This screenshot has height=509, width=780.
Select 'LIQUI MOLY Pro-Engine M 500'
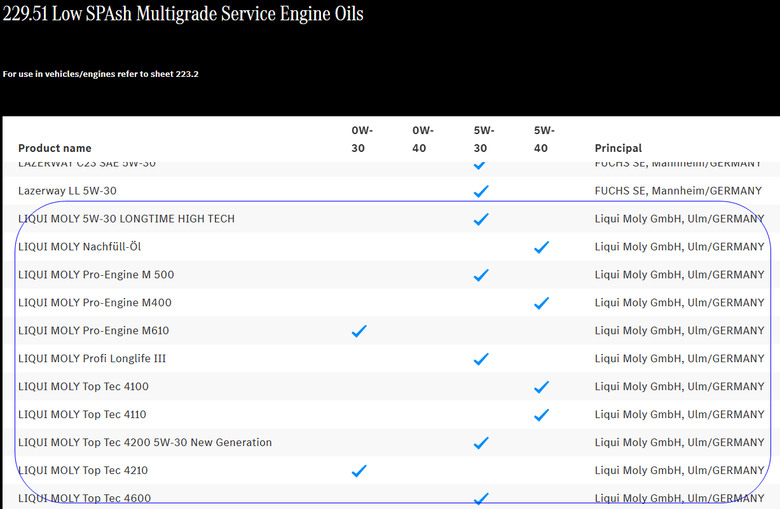pos(96,275)
